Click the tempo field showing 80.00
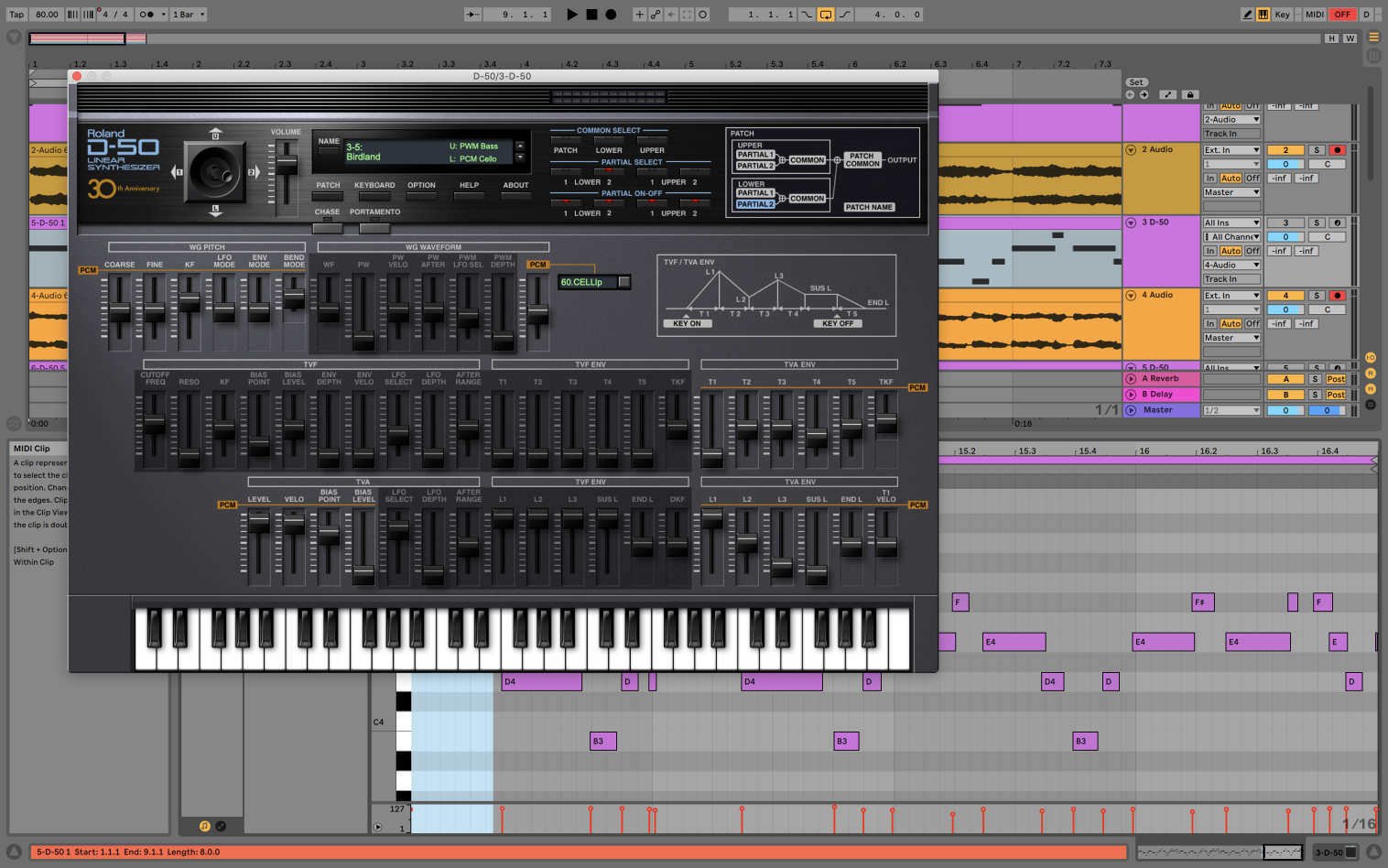This screenshot has height=868, width=1388. coord(47,15)
